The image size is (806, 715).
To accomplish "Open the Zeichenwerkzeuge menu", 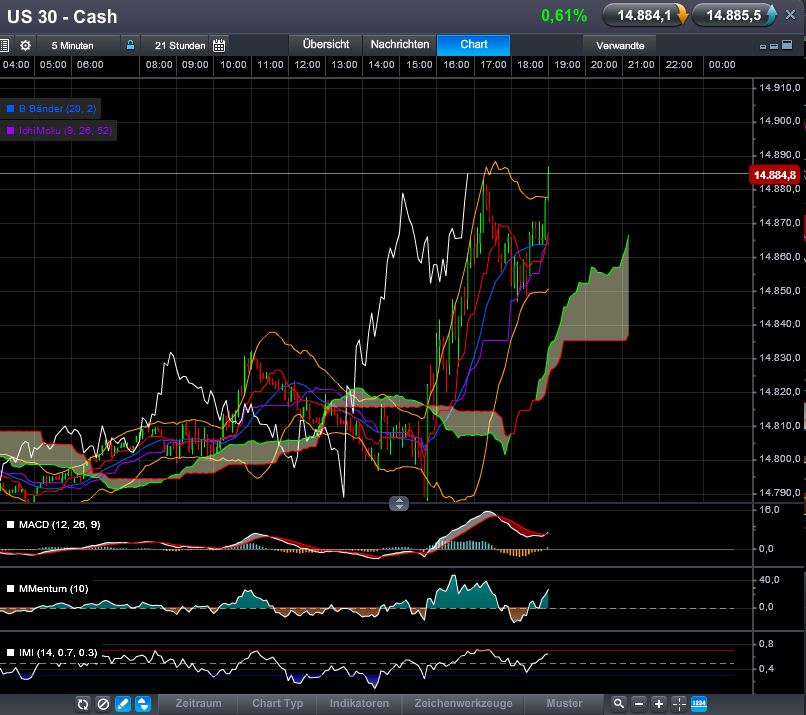I will coord(463,703).
